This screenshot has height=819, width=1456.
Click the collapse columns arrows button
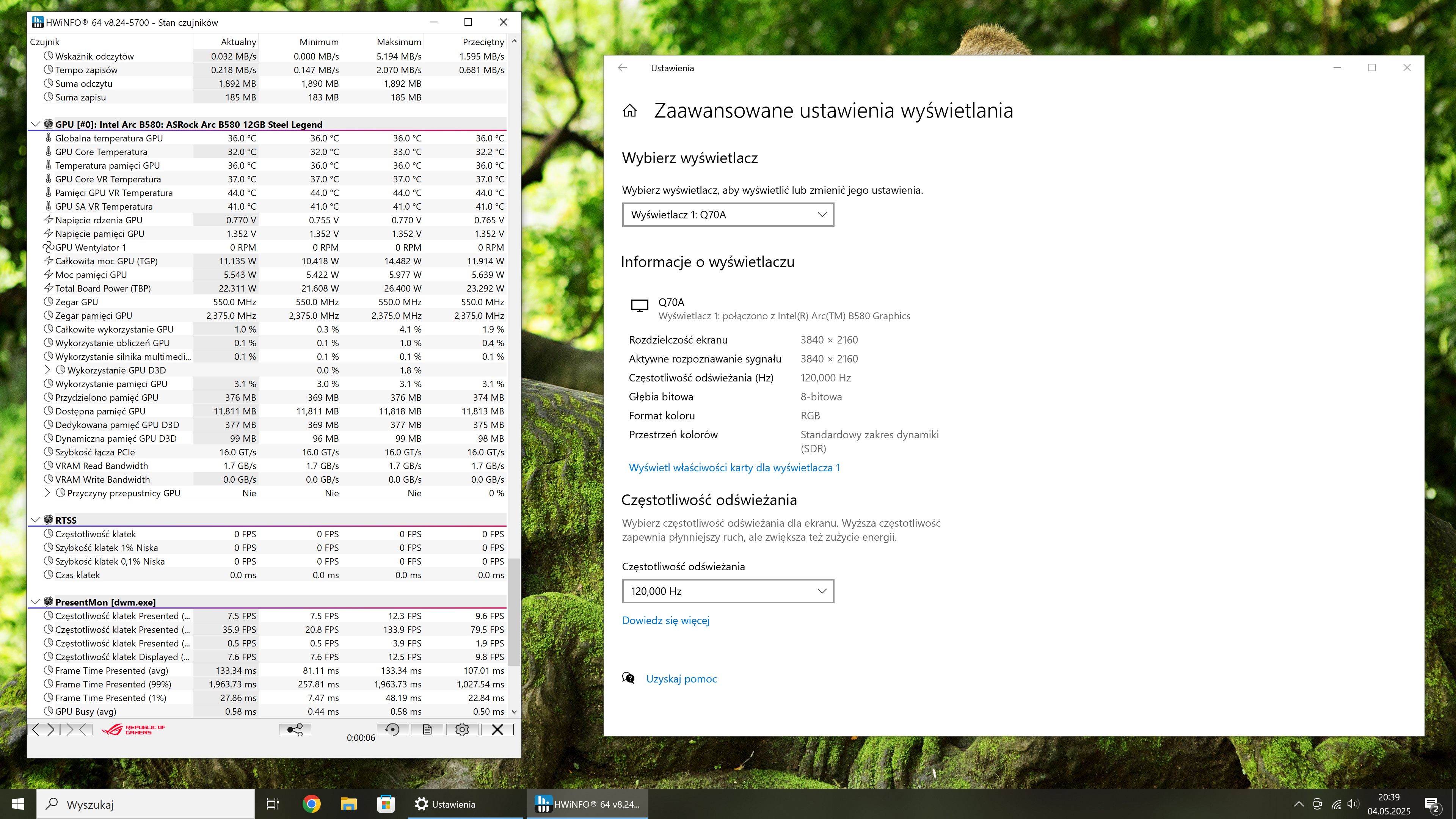(77, 730)
